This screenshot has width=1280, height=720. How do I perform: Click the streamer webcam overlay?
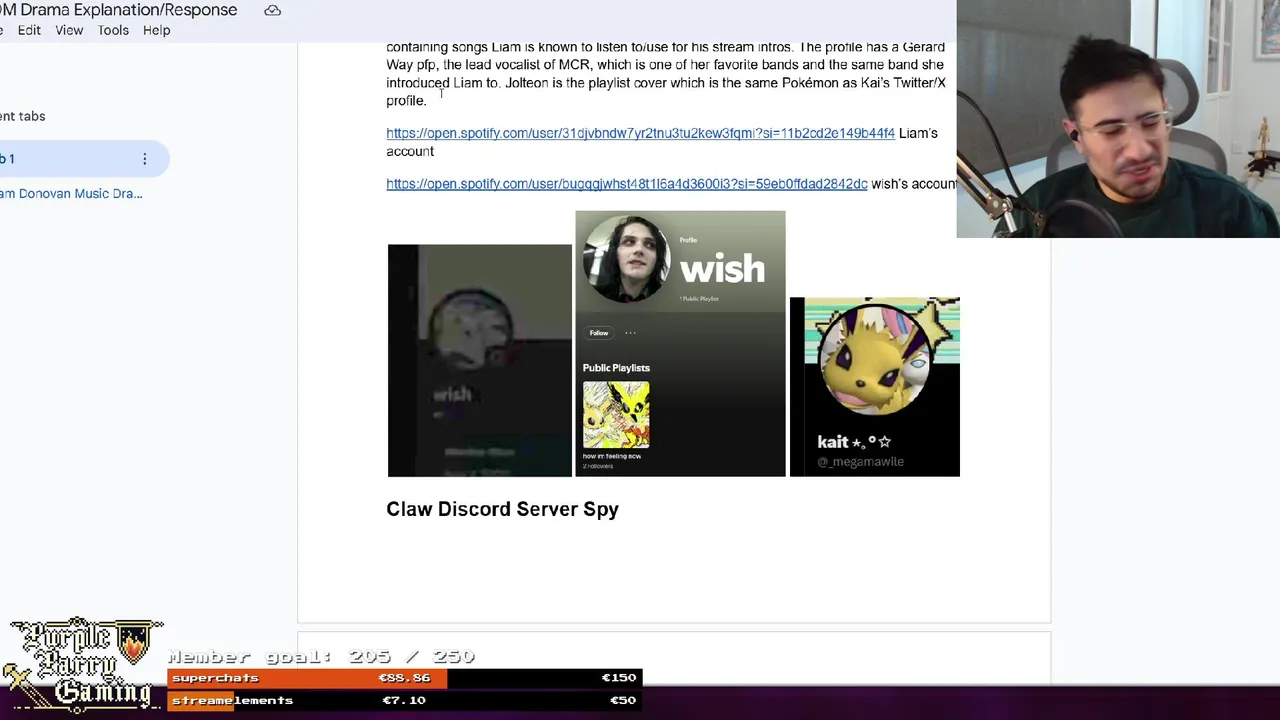1118,119
